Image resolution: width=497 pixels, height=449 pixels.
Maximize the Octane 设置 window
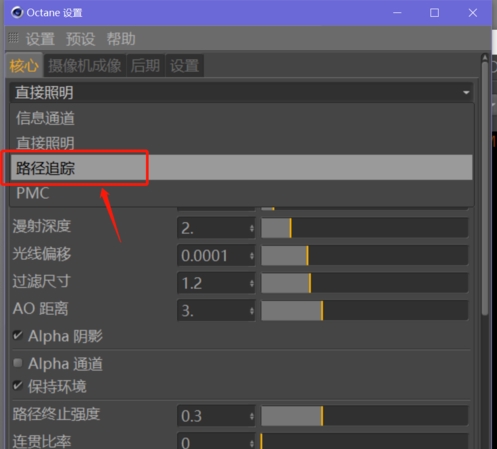pos(434,13)
